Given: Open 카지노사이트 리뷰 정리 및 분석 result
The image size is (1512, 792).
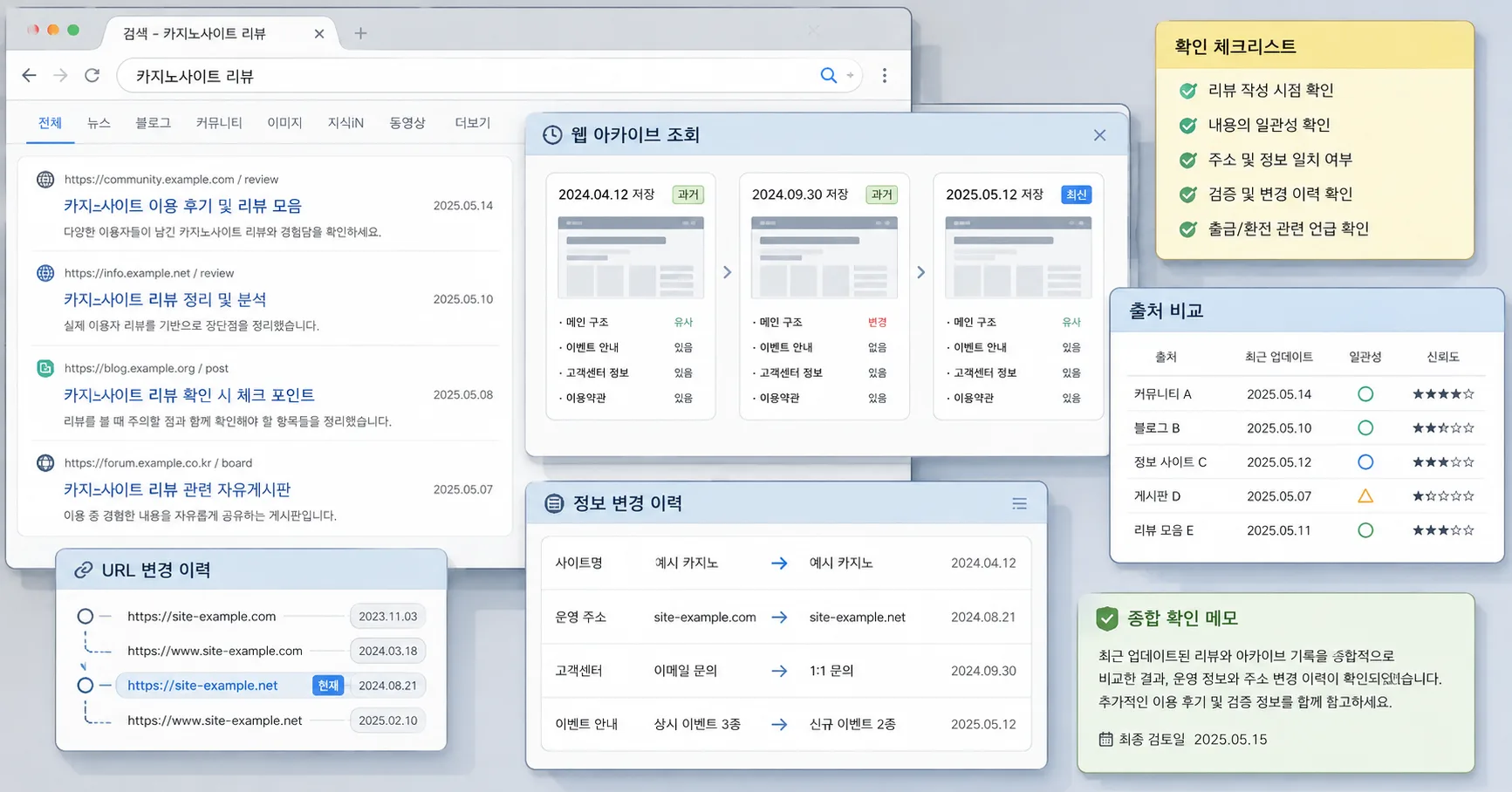Looking at the screenshot, I should coord(165,299).
